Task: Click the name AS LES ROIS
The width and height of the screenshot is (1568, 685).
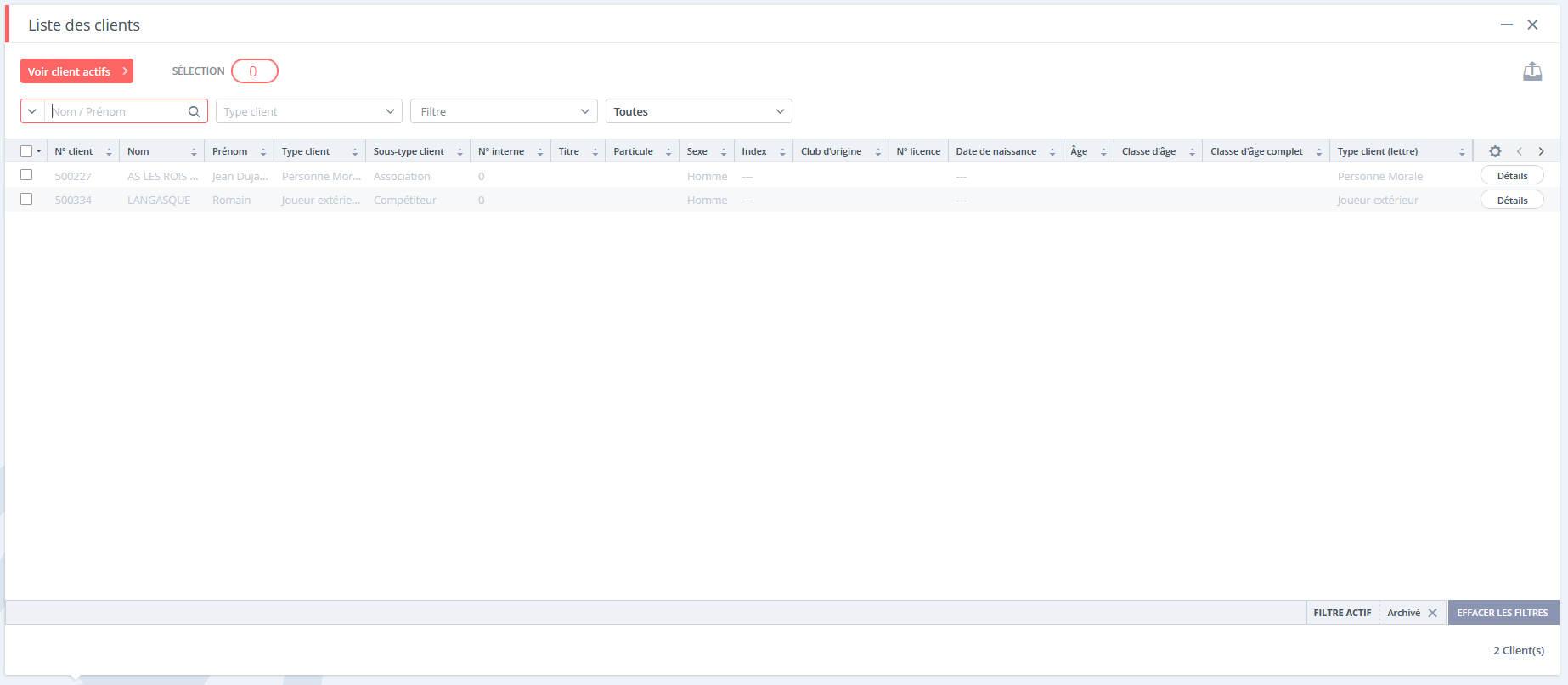Action: pyautogui.click(x=163, y=176)
